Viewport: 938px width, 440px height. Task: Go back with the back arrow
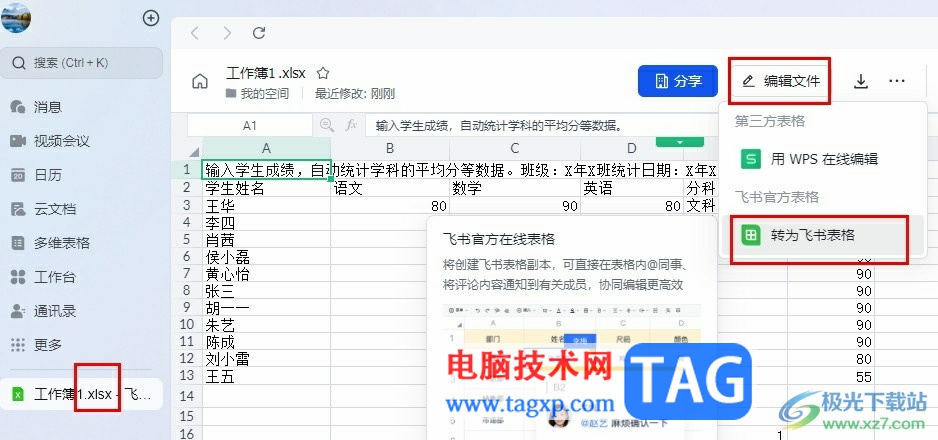click(x=194, y=33)
